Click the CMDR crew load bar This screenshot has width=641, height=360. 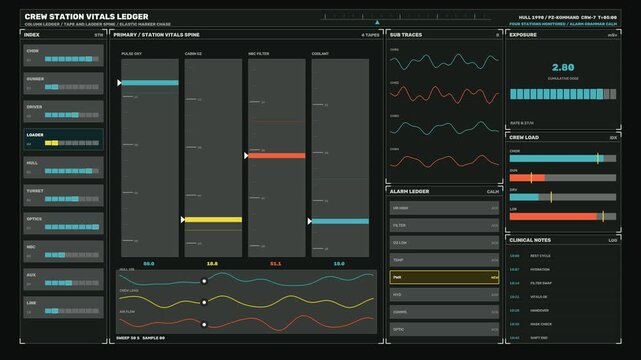coord(563,159)
